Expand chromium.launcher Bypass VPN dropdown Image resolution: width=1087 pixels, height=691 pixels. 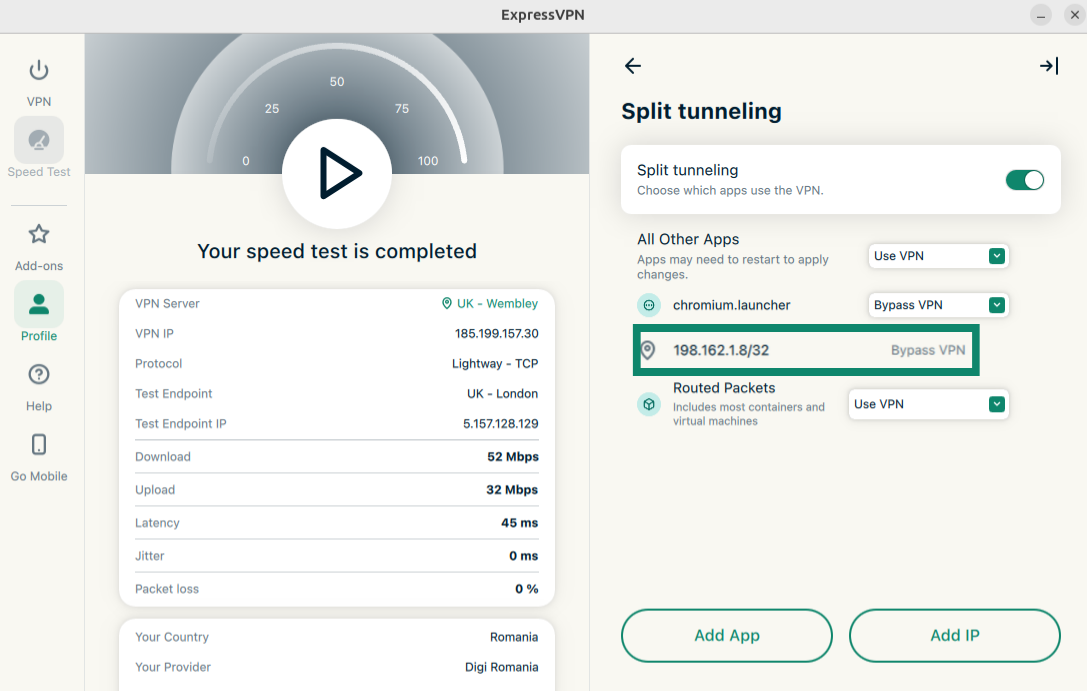(x=938, y=305)
